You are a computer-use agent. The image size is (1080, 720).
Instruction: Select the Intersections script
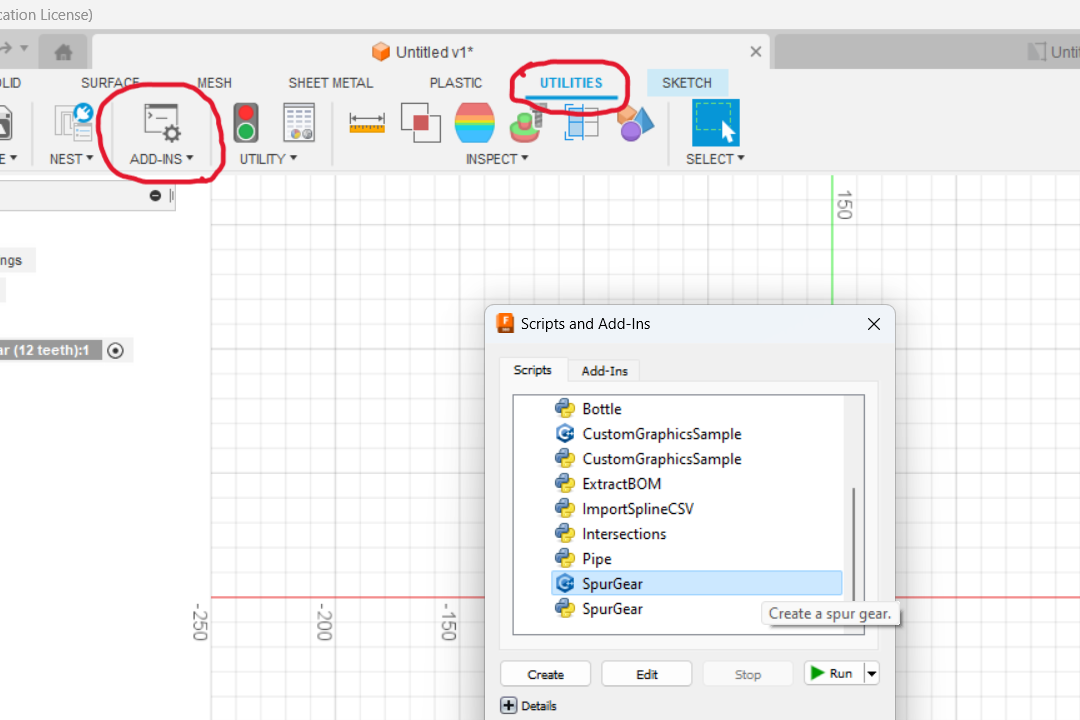click(x=624, y=533)
